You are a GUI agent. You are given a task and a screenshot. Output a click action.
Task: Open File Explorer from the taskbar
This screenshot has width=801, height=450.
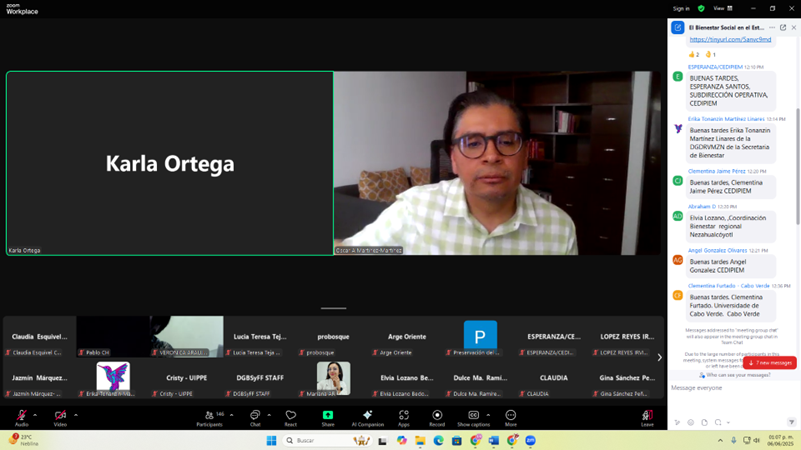pos(420,440)
